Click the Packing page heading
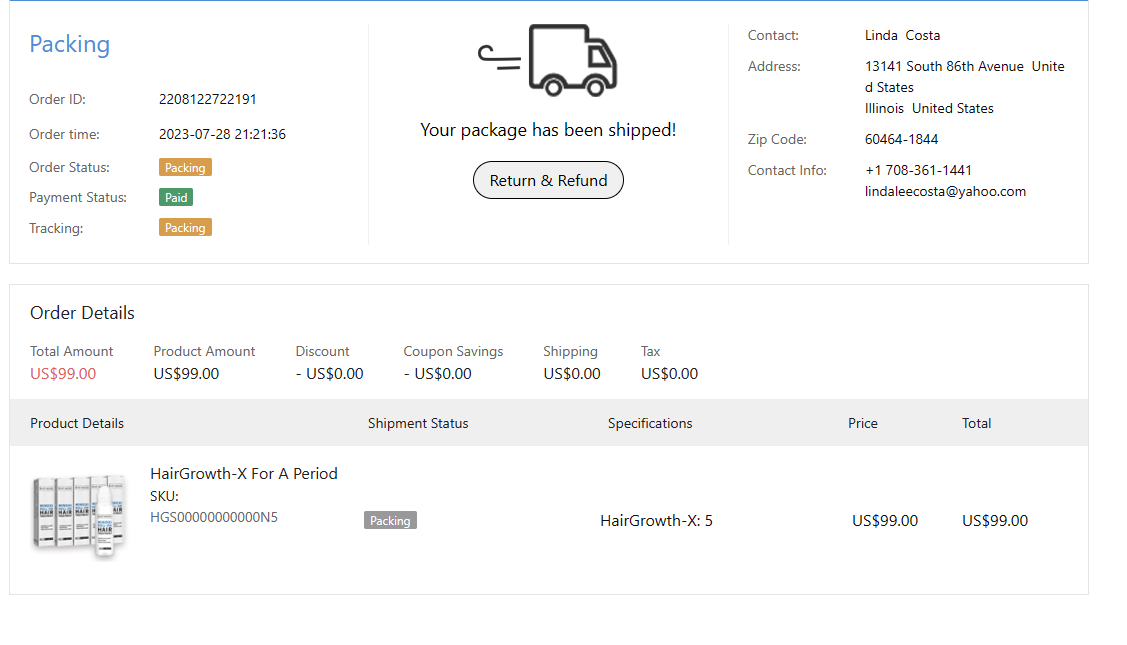This screenshot has width=1127, height=645. [x=69, y=44]
